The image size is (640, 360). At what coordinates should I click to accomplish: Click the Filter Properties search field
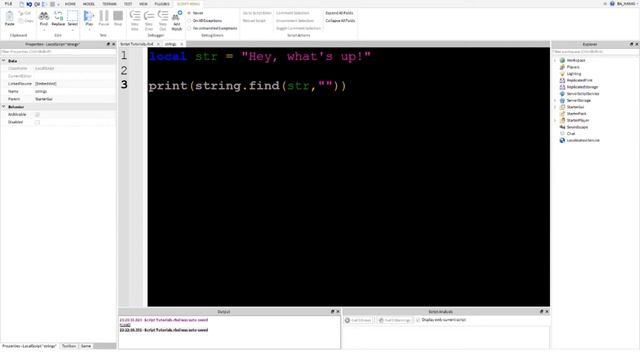tap(58, 52)
